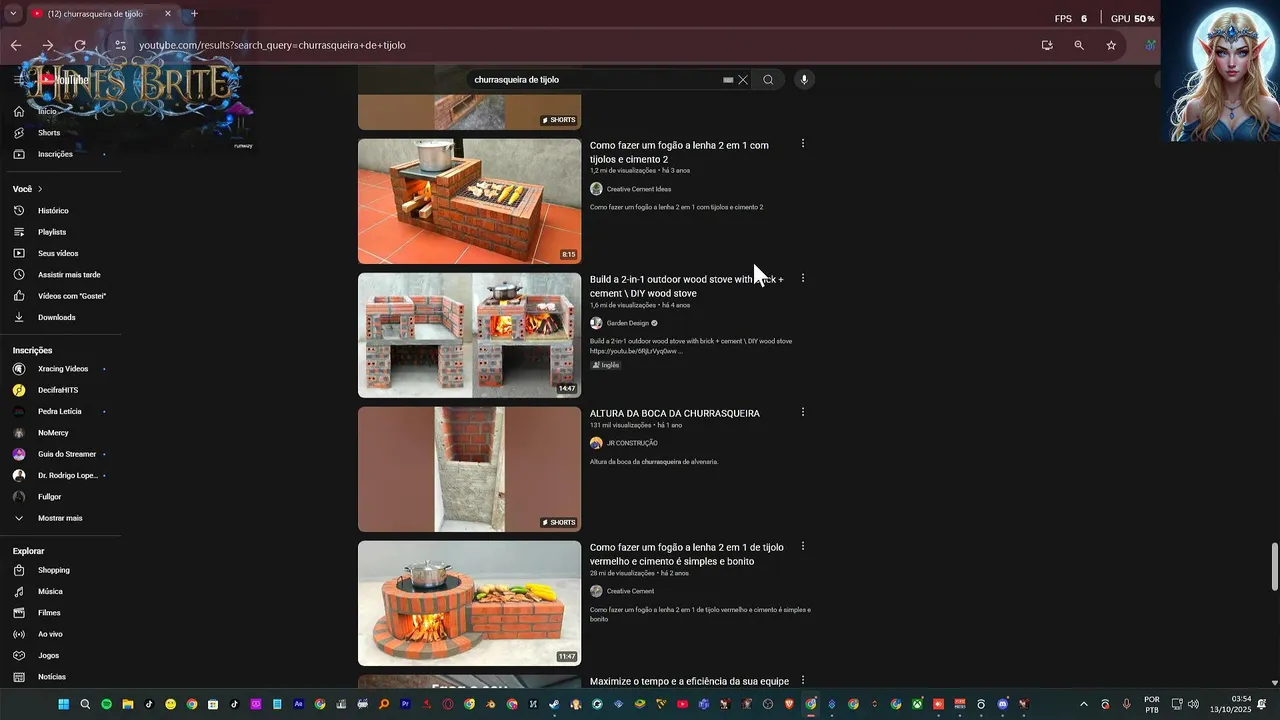Clear the search box text with the X

click(x=743, y=80)
